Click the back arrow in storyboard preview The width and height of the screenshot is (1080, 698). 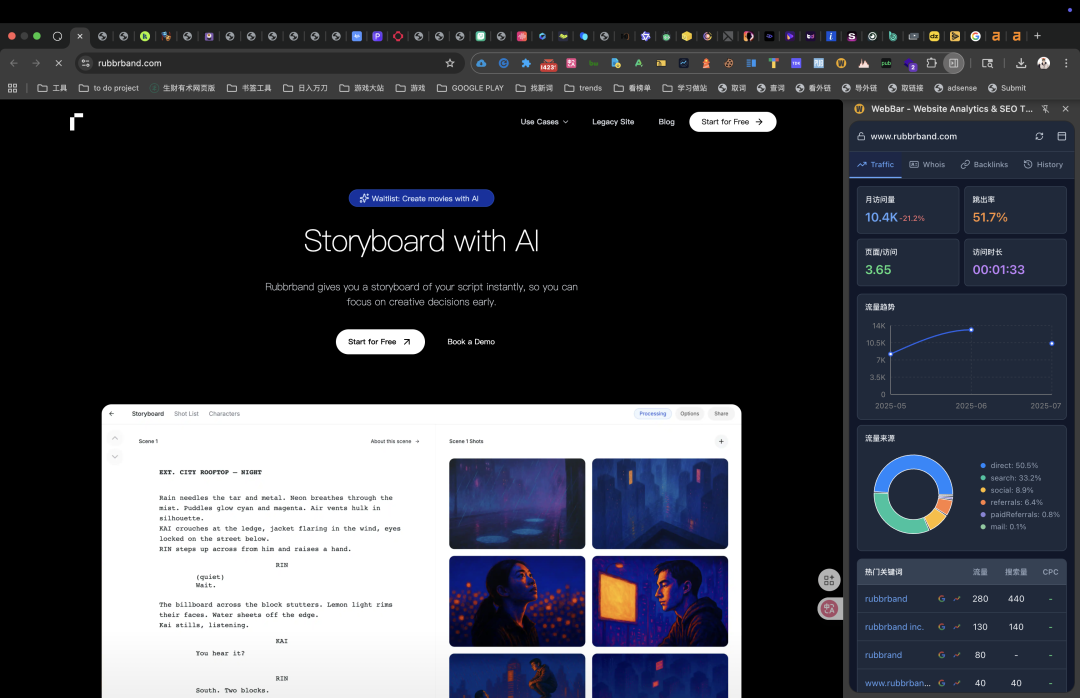coord(112,413)
